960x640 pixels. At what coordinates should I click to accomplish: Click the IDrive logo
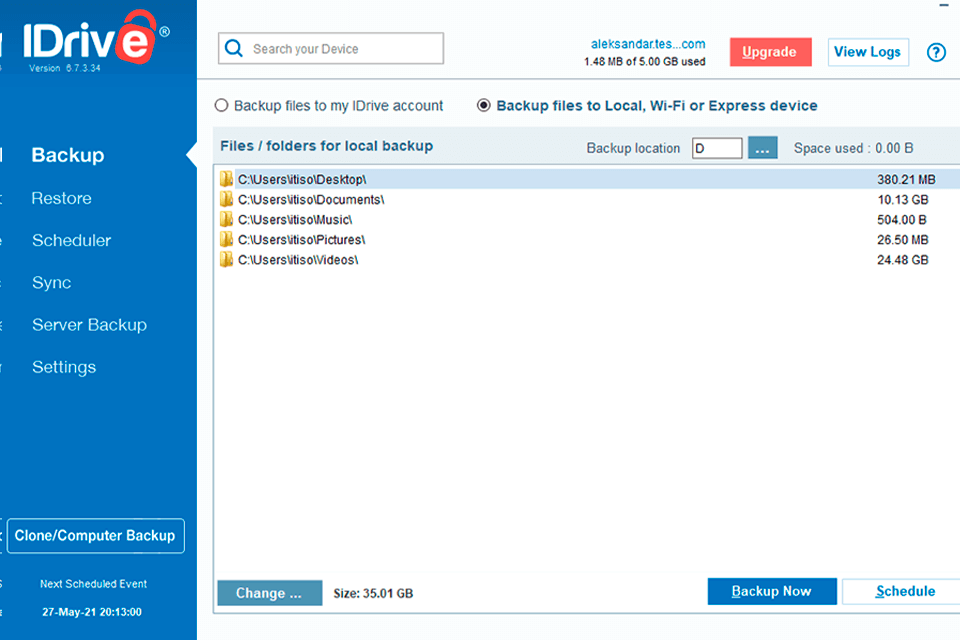[96, 37]
